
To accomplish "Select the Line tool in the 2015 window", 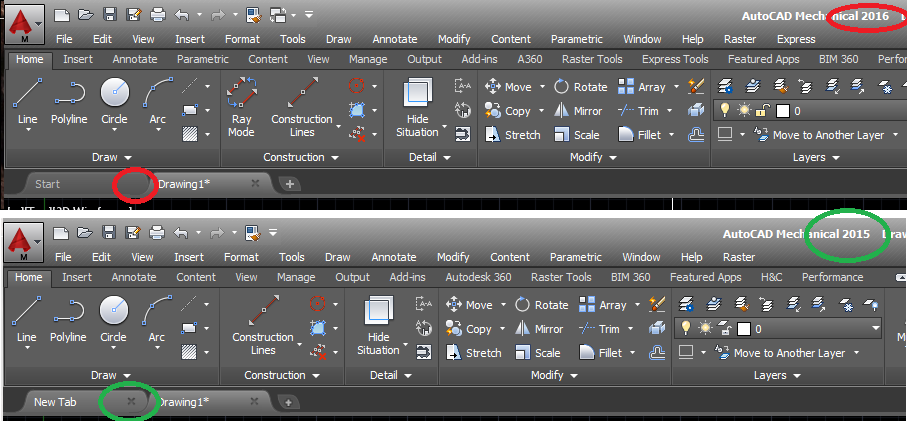I will (x=27, y=319).
